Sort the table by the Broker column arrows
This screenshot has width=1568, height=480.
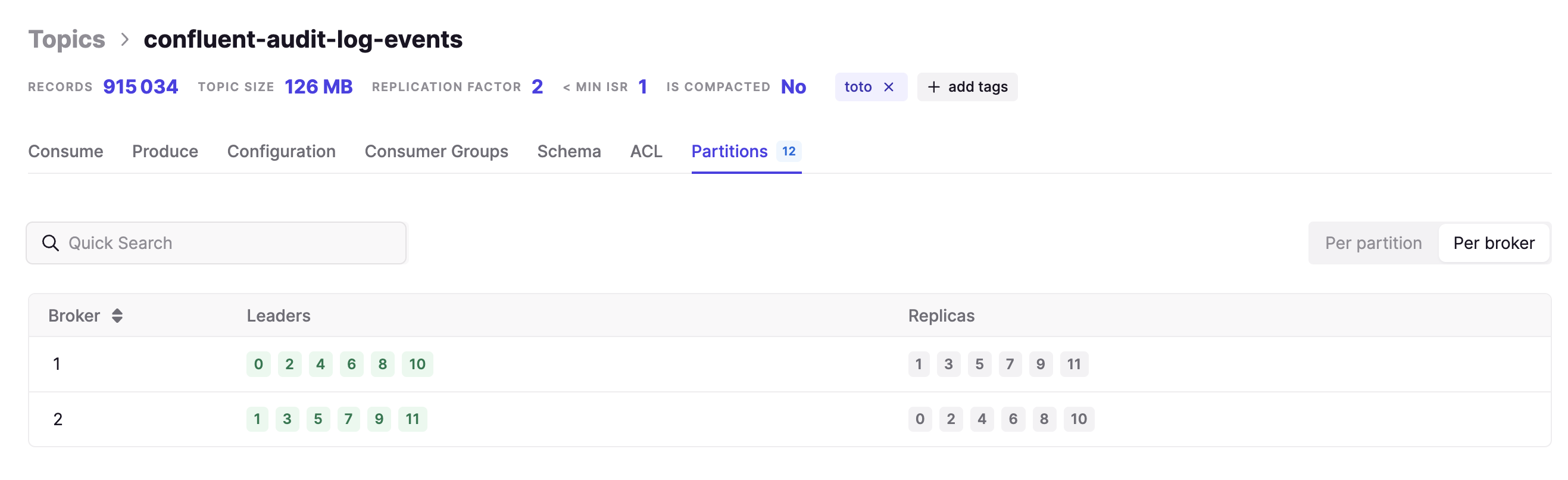click(117, 316)
